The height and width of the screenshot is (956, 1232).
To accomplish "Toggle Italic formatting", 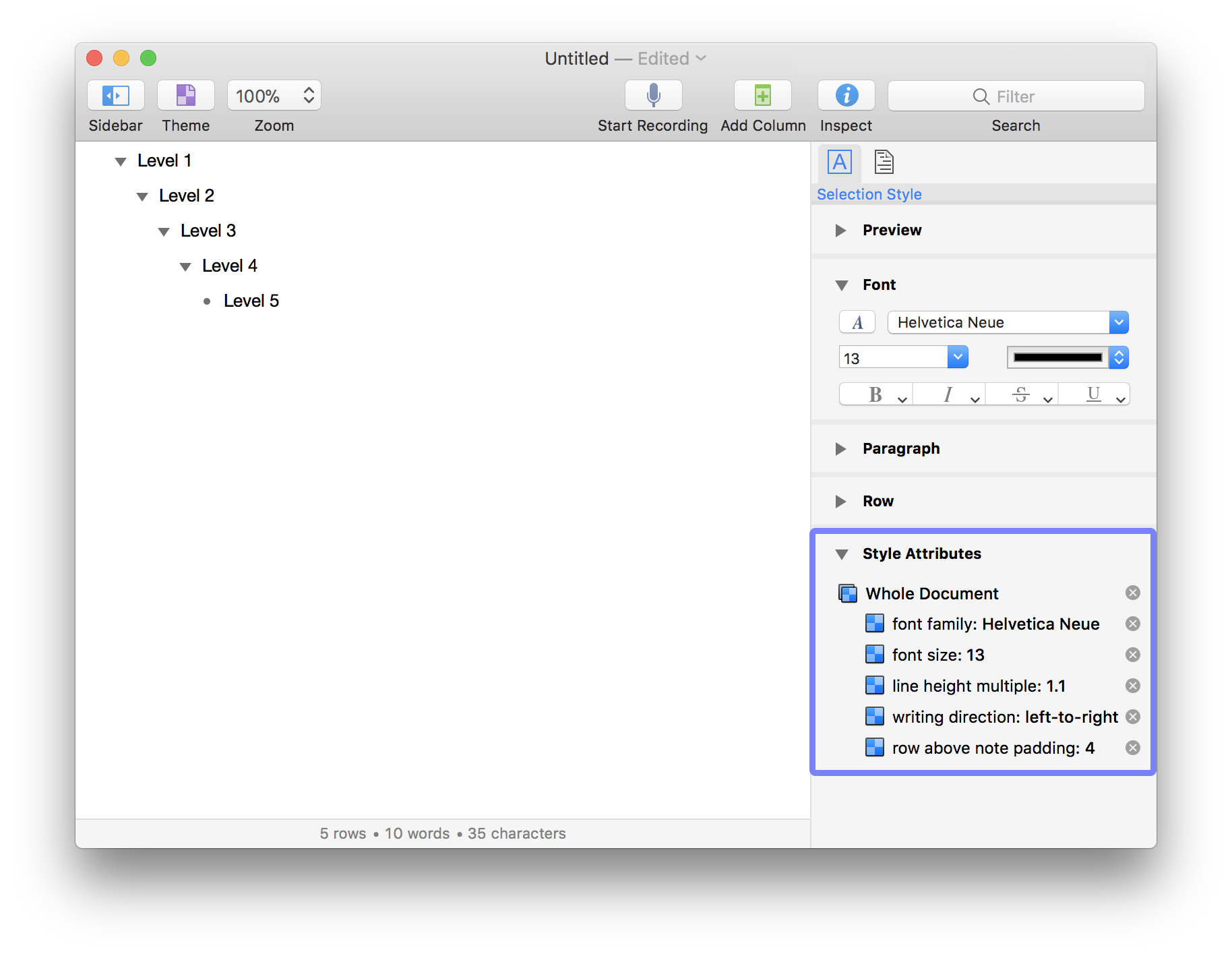I will click(x=949, y=394).
